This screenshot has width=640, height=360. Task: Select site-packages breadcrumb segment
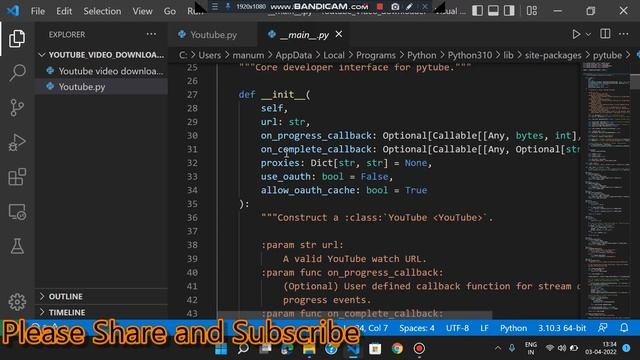point(553,55)
